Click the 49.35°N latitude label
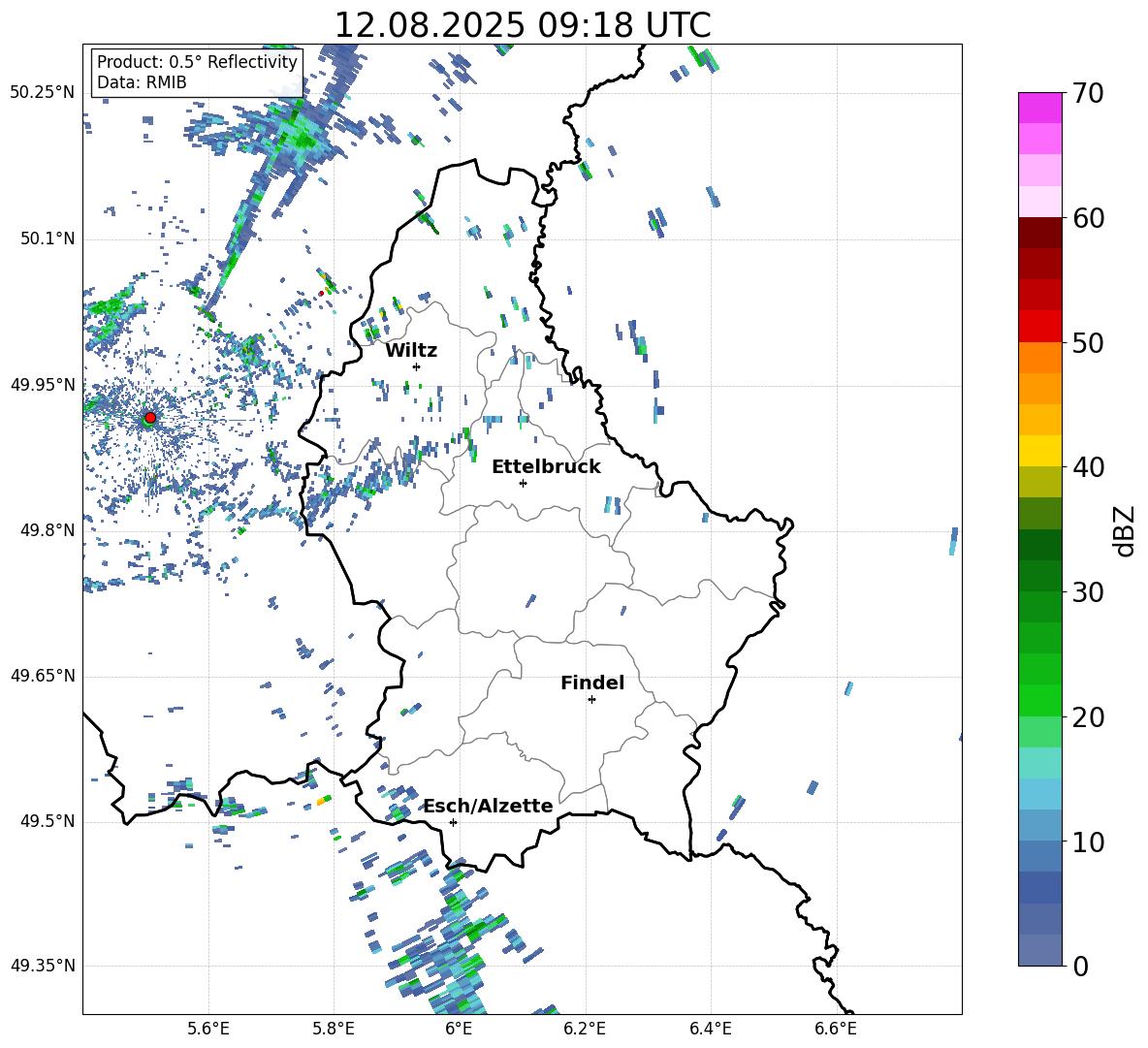This screenshot has width=1148, height=1048. coord(43,966)
